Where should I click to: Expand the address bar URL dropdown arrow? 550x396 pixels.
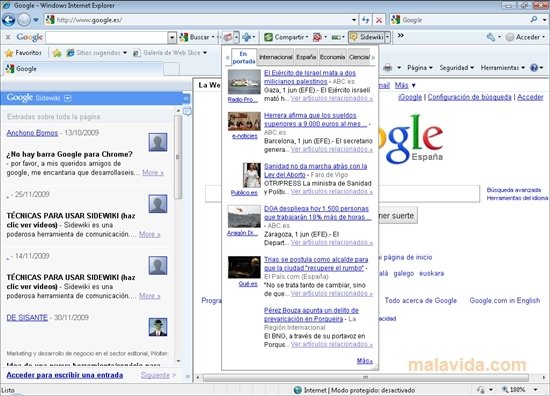[354, 20]
